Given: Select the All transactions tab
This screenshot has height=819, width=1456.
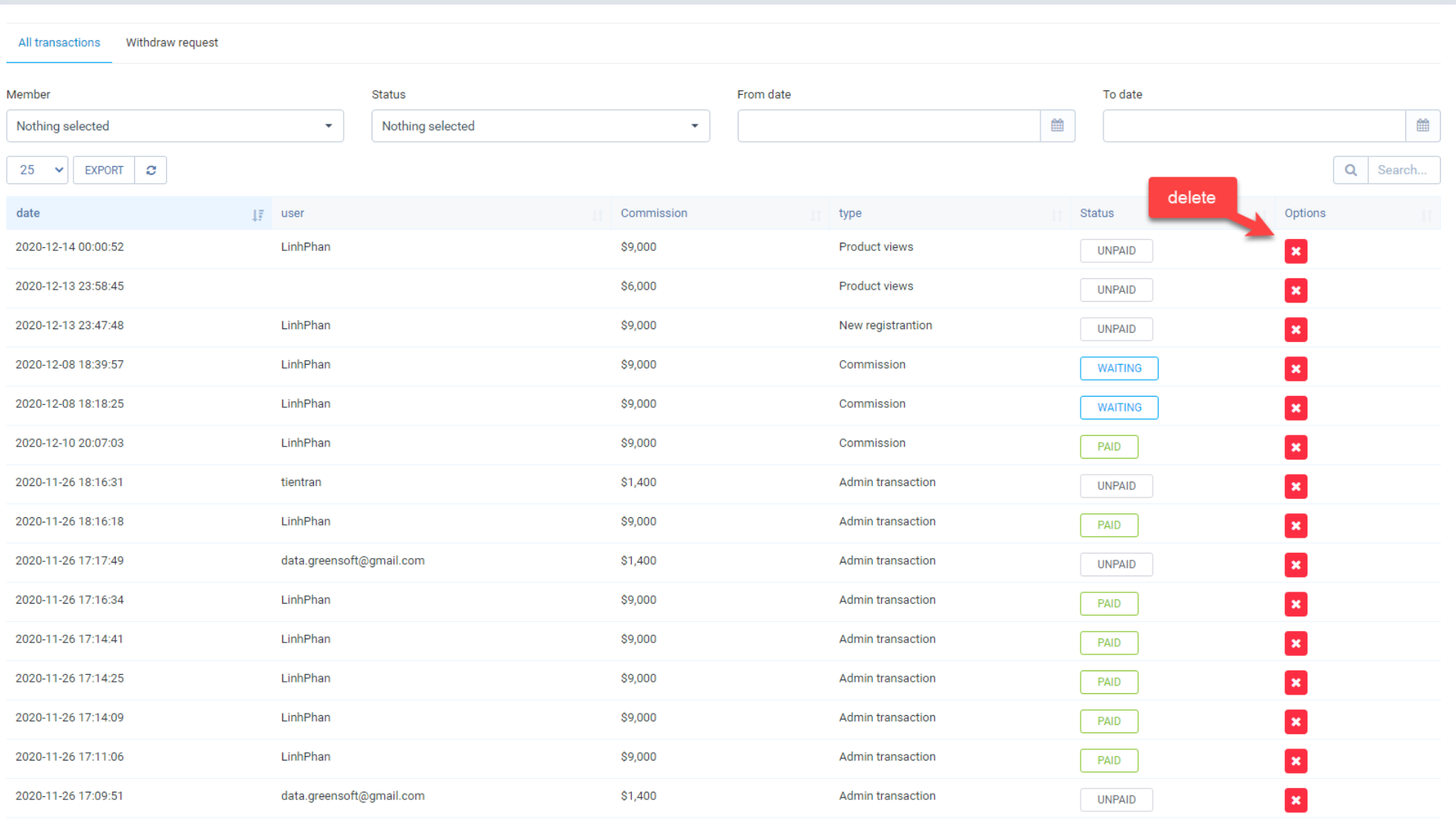Looking at the screenshot, I should pos(58,42).
